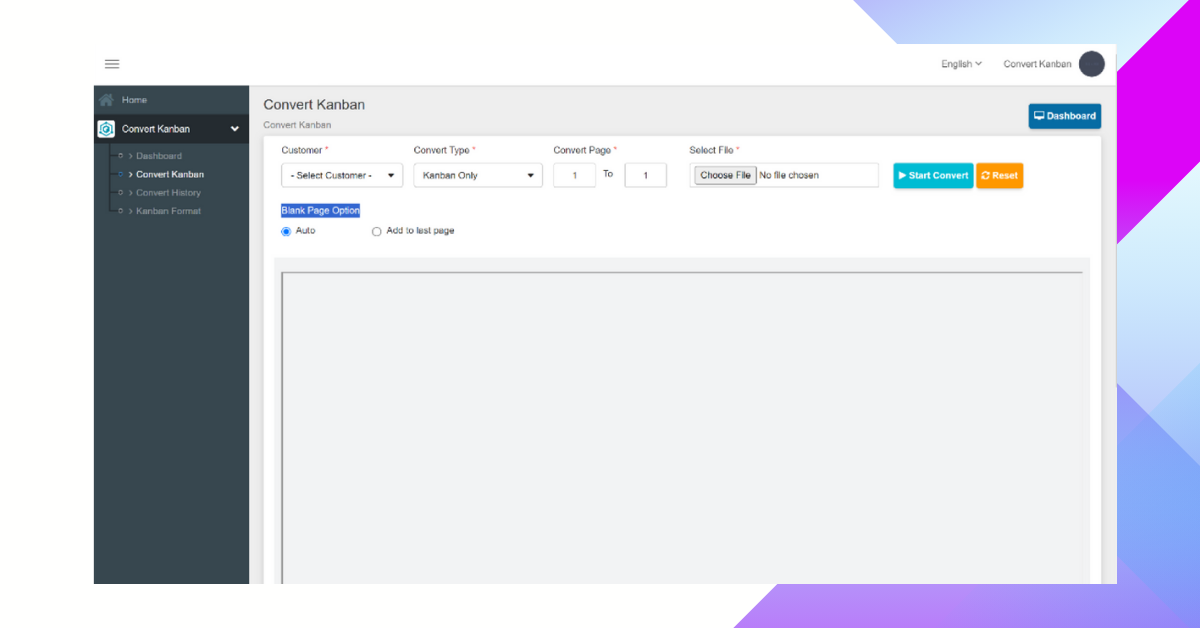This screenshot has height=628, width=1200.
Task: Click the Convert Page start number field
Action: tap(574, 176)
